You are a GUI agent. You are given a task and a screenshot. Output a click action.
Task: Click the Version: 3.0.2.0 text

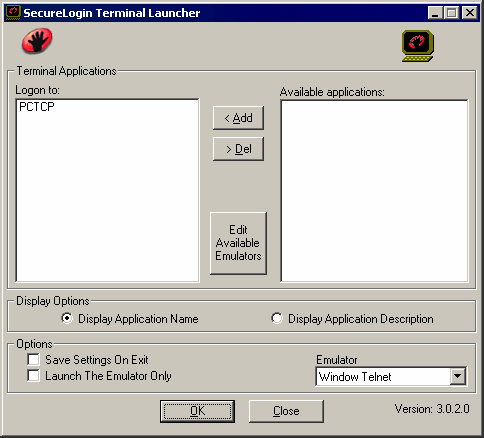(432, 409)
